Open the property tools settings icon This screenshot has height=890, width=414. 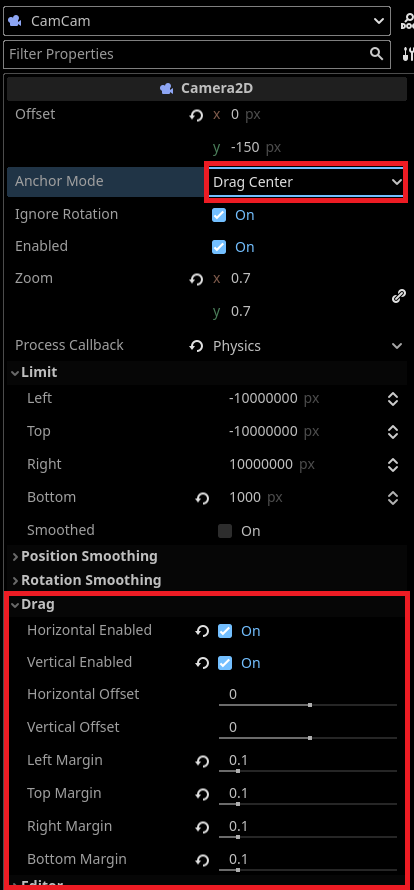tap(408, 54)
